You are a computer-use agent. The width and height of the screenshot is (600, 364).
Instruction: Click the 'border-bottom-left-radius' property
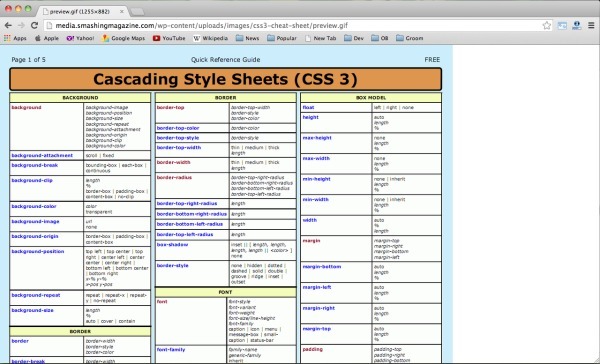click(190, 224)
